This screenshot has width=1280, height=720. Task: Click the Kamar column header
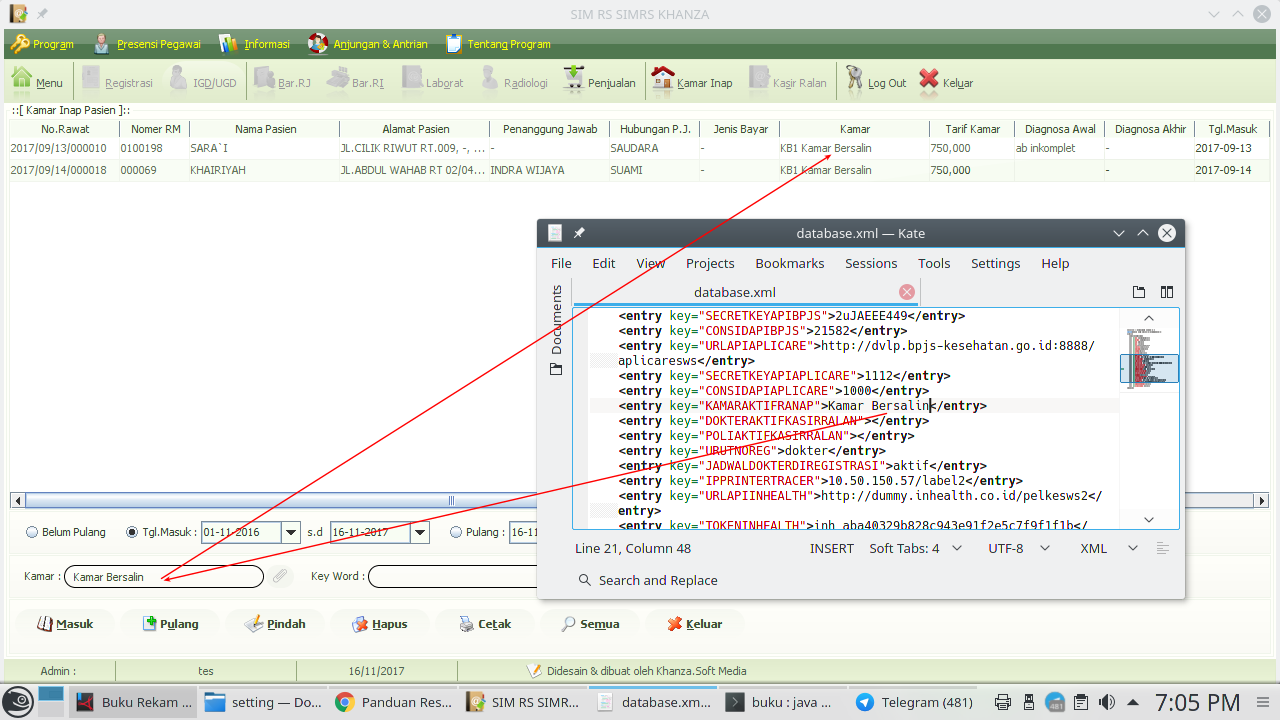[855, 129]
